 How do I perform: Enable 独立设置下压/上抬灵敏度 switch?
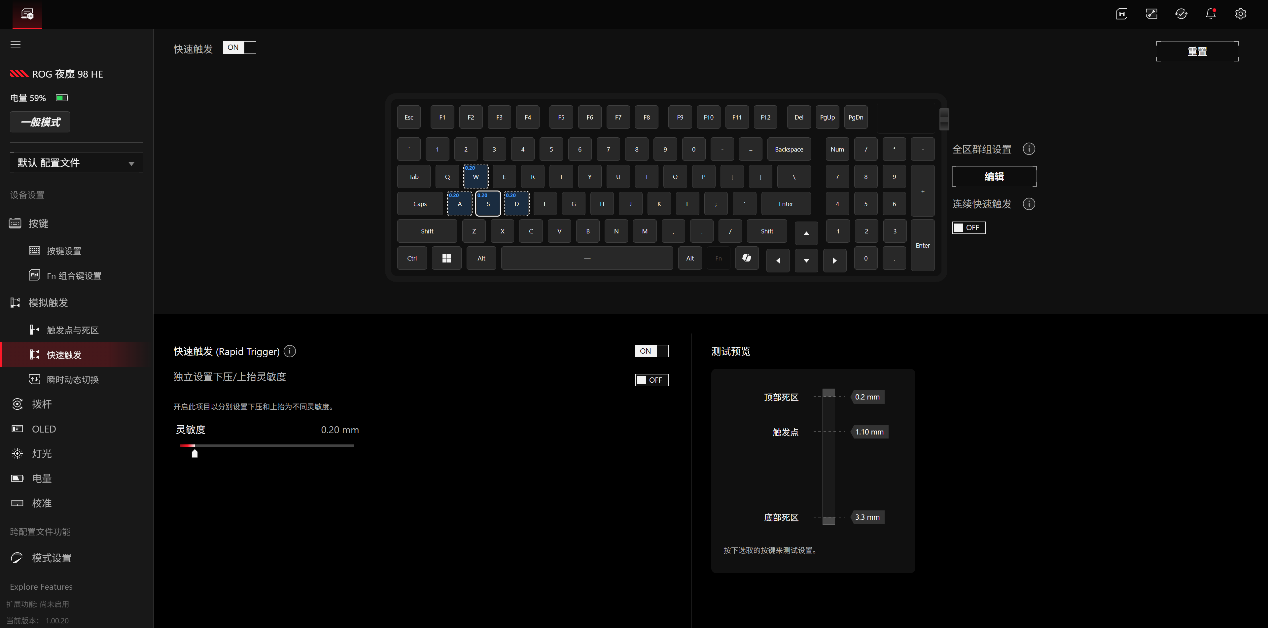652,380
